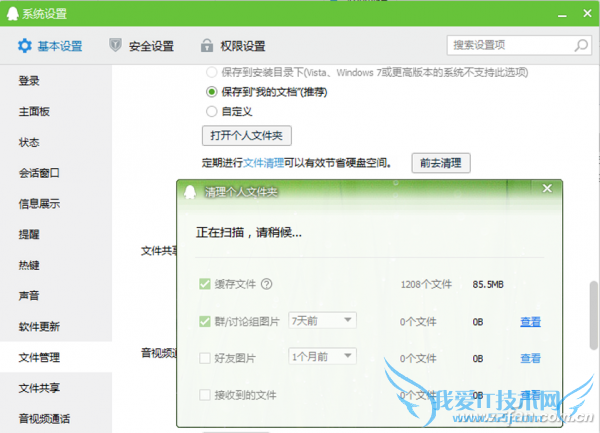Click in the 搜索设置项 search field
The height and width of the screenshot is (433, 600).
click(519, 46)
